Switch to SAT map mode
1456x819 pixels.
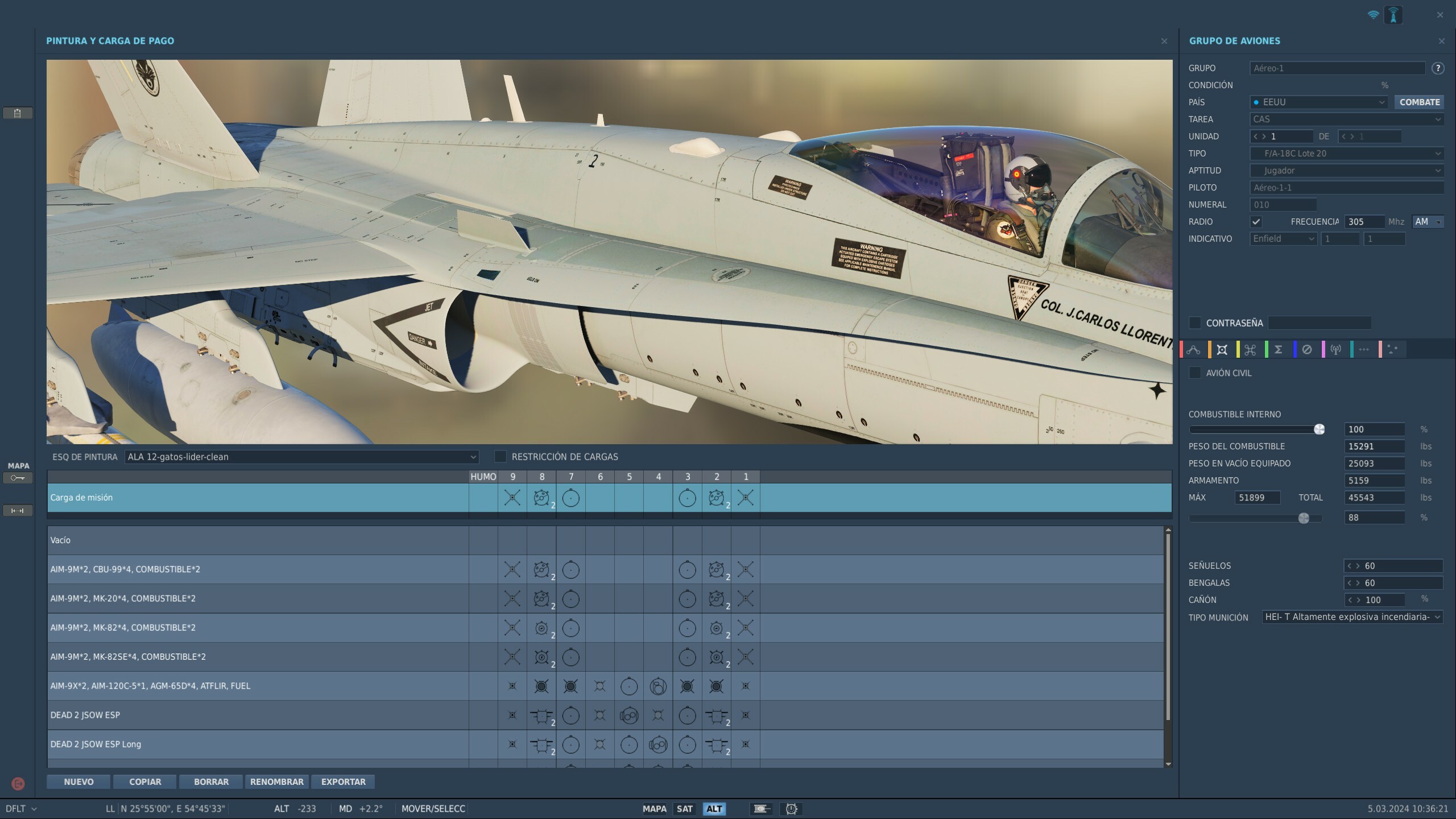(685, 809)
